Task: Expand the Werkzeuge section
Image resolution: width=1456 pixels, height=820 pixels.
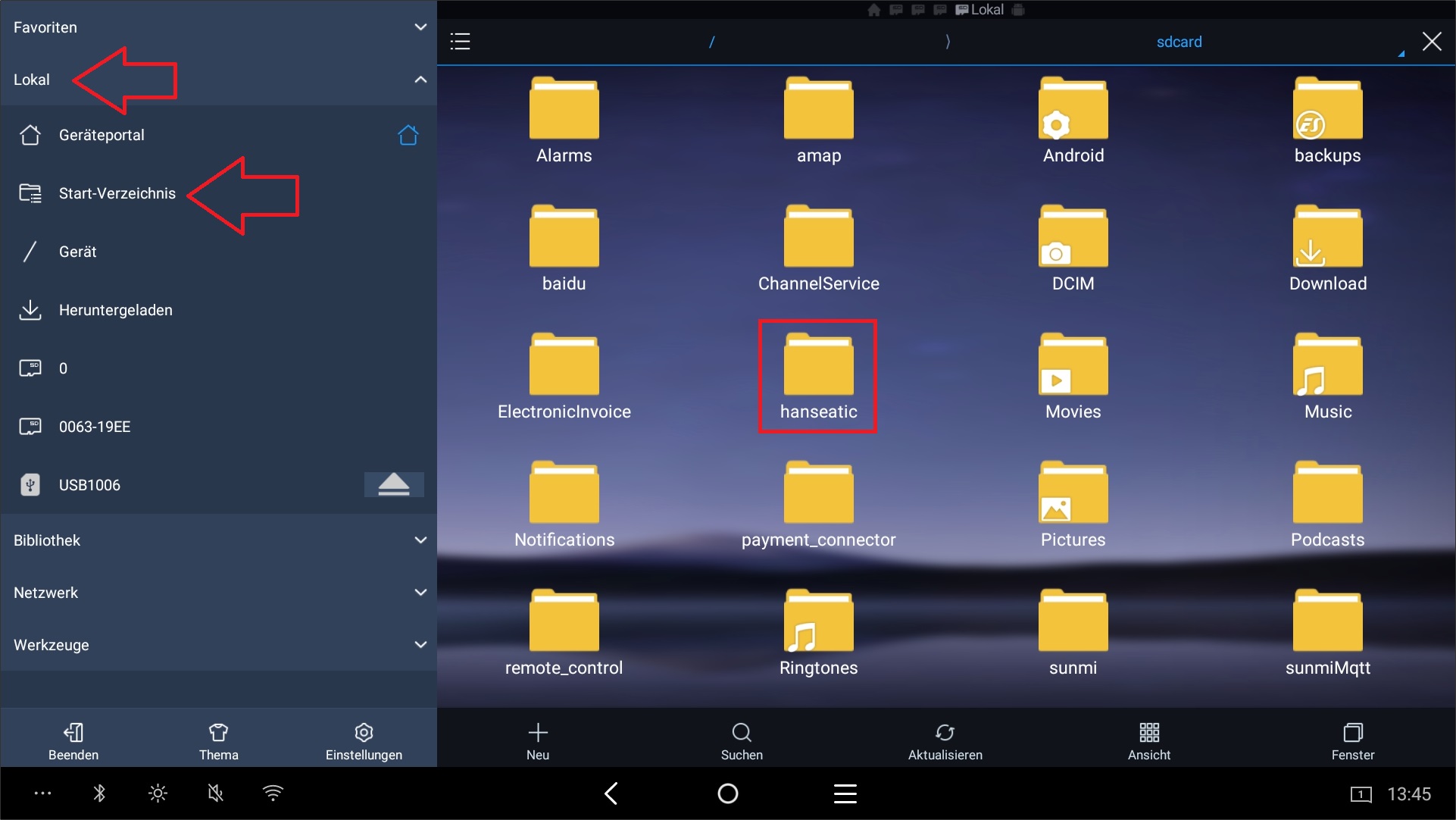Action: 420,645
